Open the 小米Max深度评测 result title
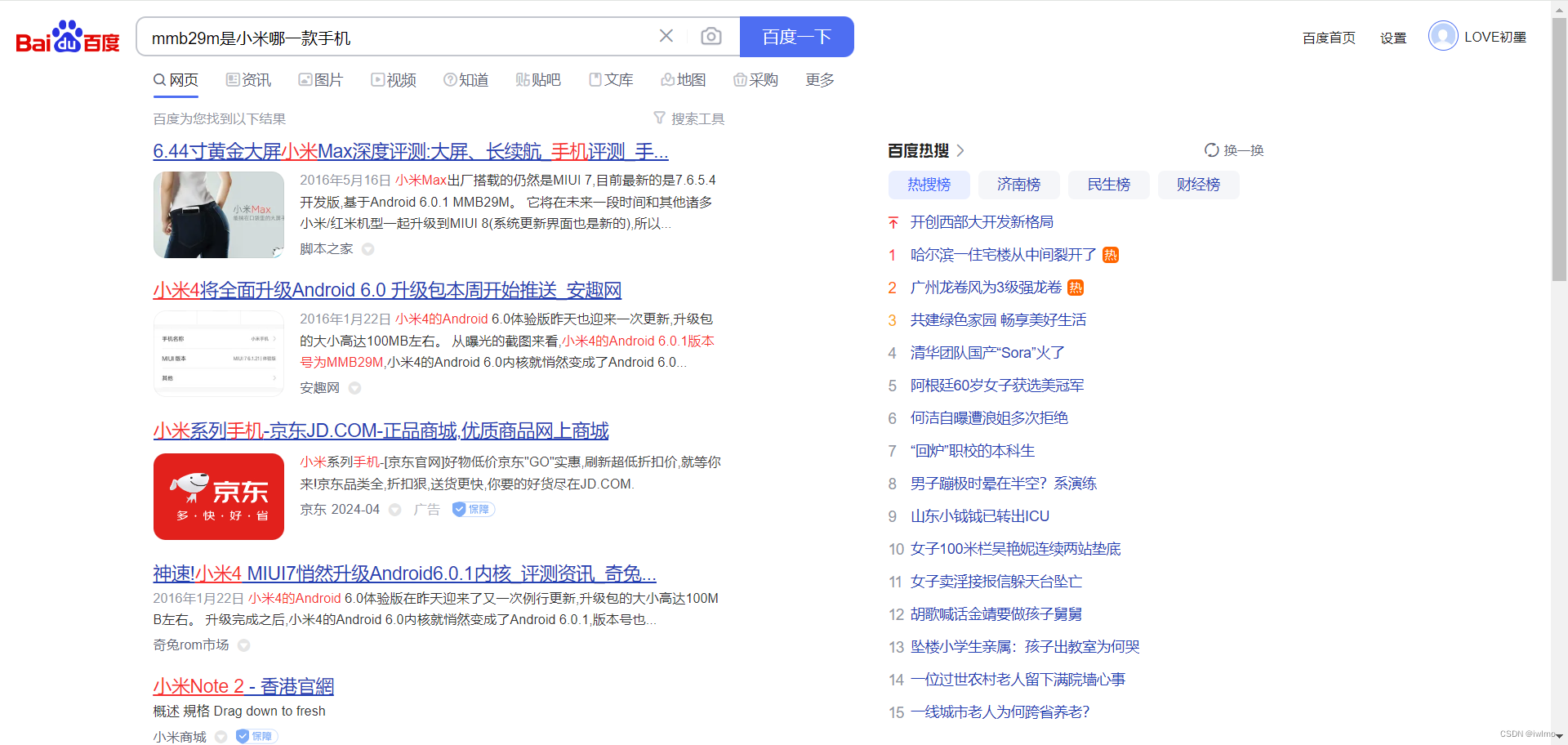Image resolution: width=1568 pixels, height=745 pixels. 411,151
